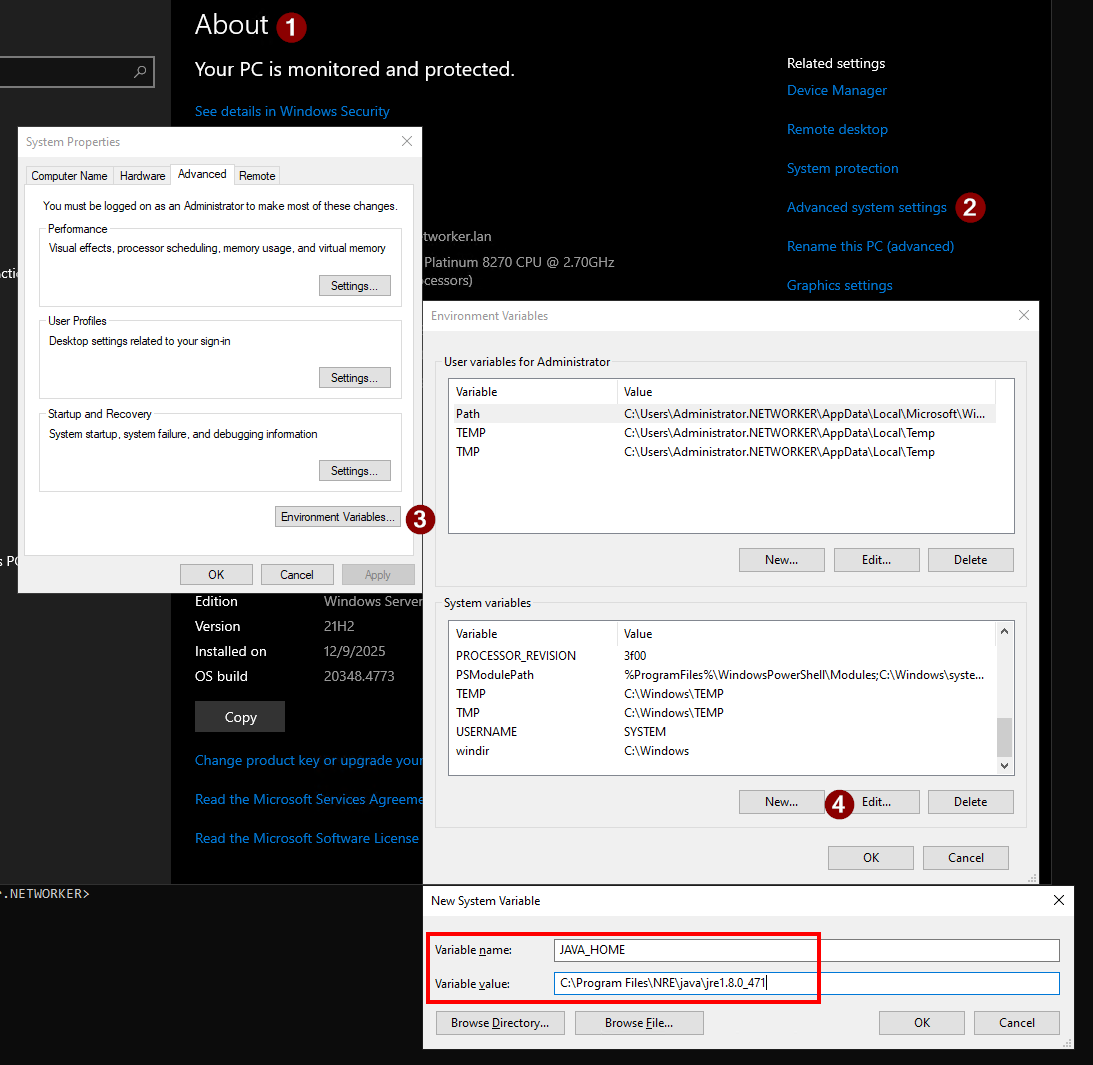Click Browse File in New System Variable

pyautogui.click(x=638, y=1022)
